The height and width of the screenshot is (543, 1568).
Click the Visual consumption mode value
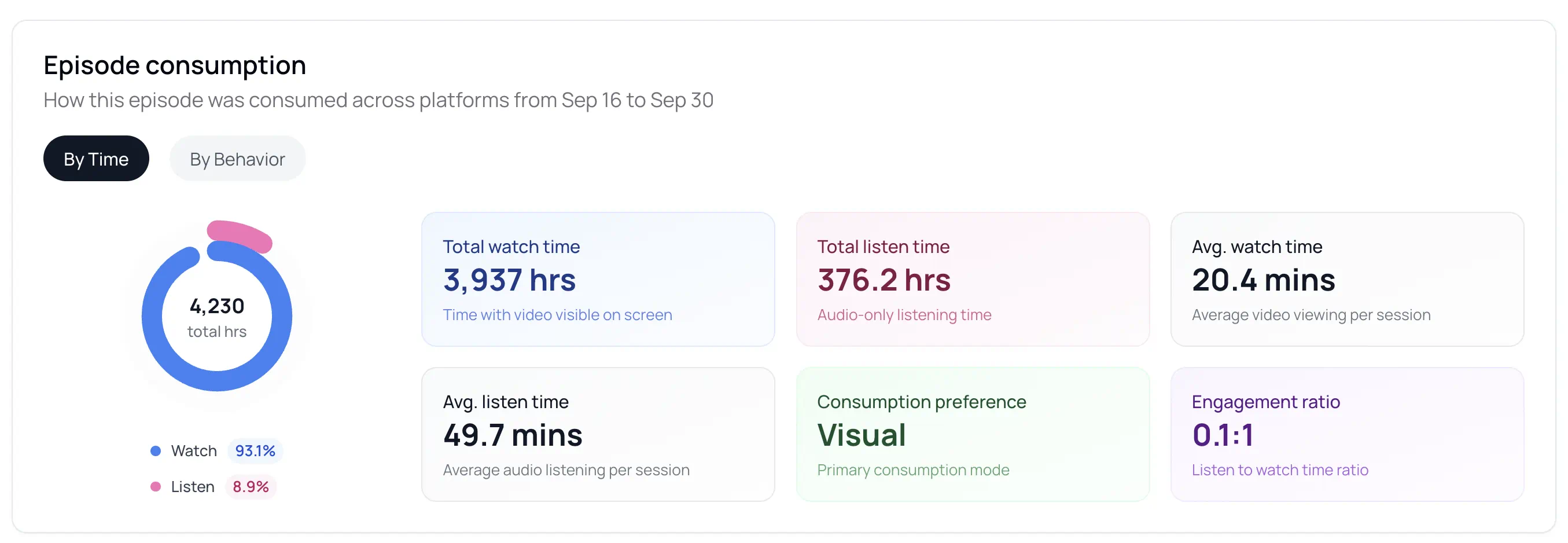[862, 435]
